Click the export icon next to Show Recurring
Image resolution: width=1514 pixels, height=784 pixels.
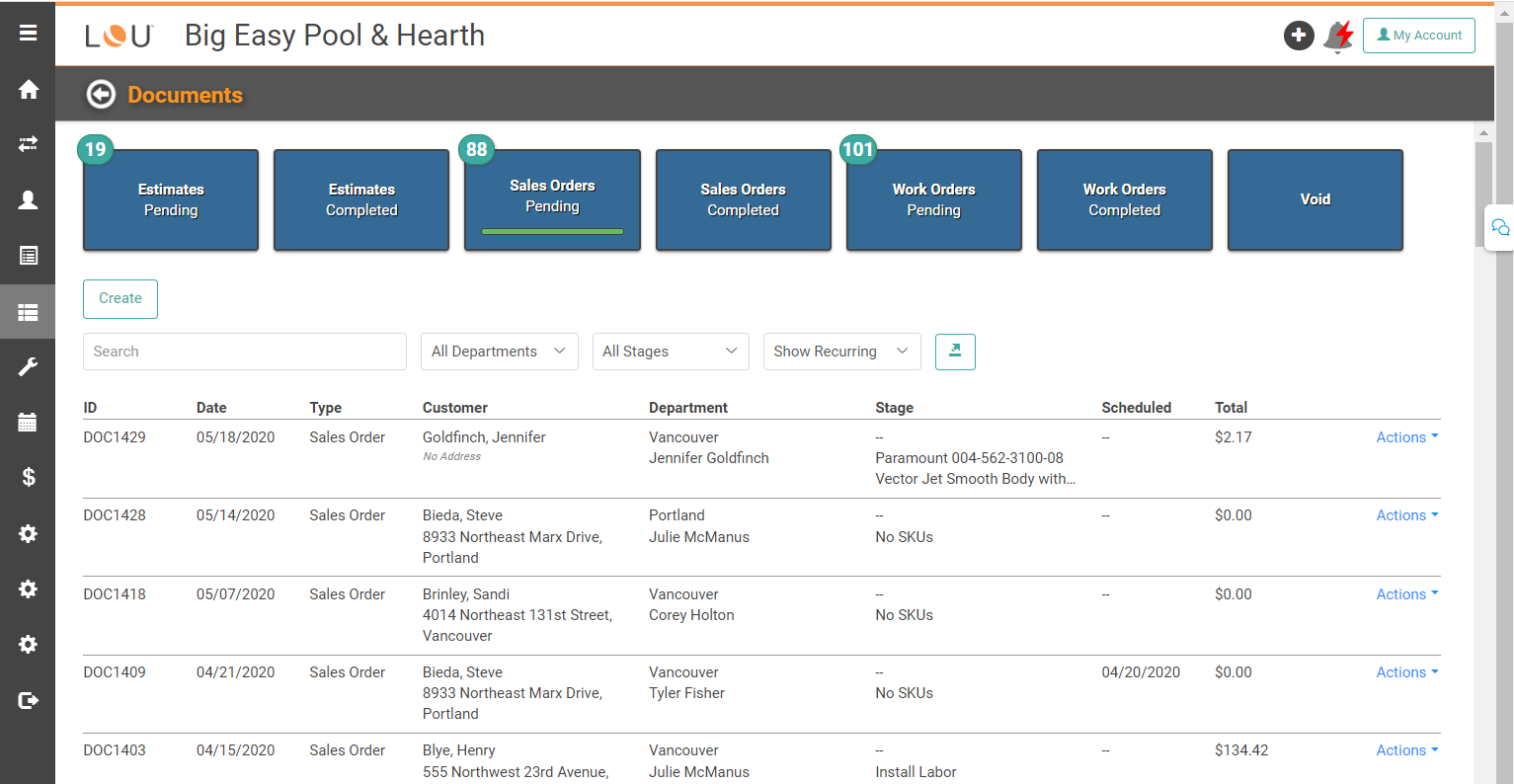[x=955, y=352]
